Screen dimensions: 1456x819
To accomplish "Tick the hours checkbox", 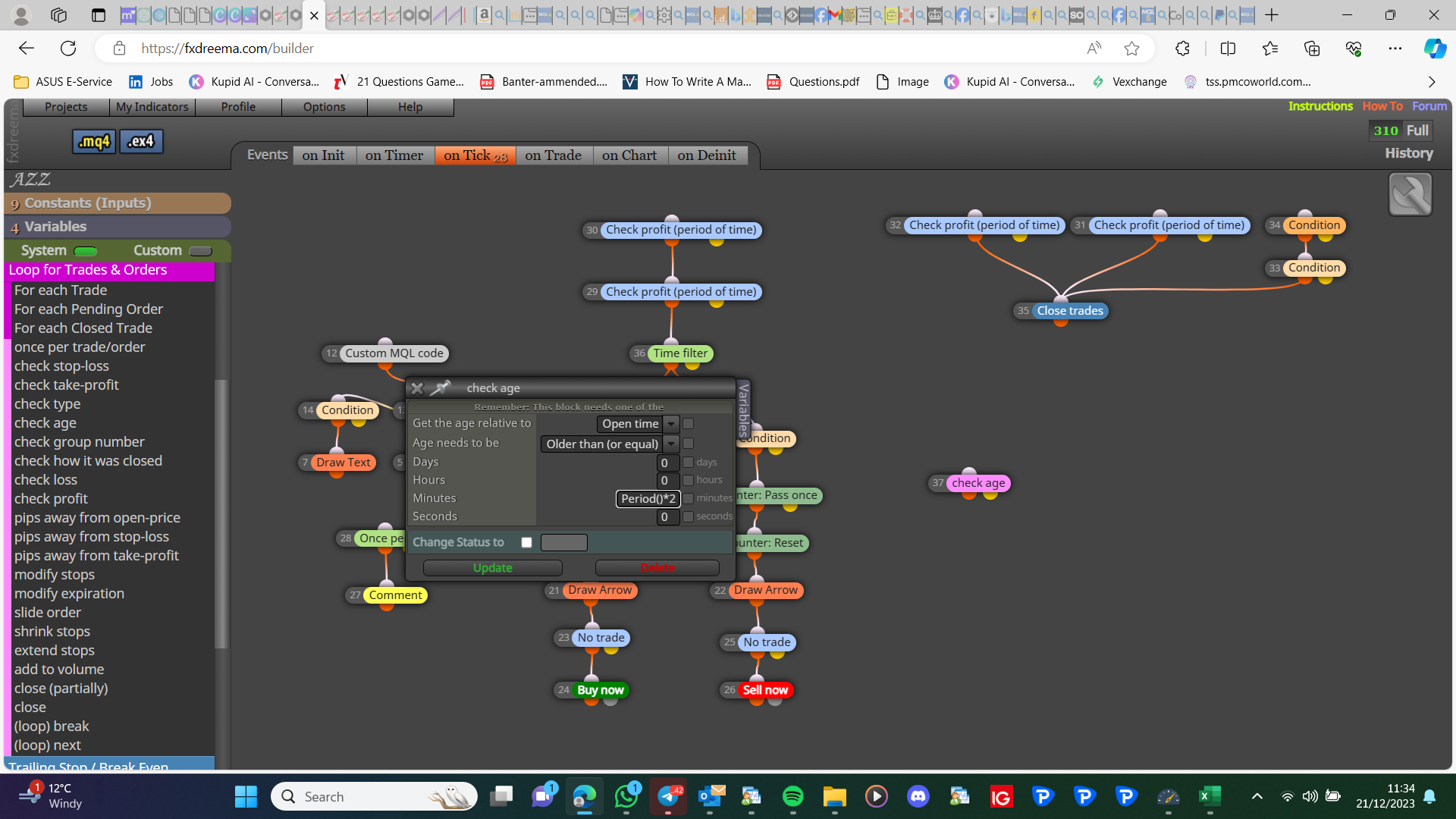I will pos(689,480).
